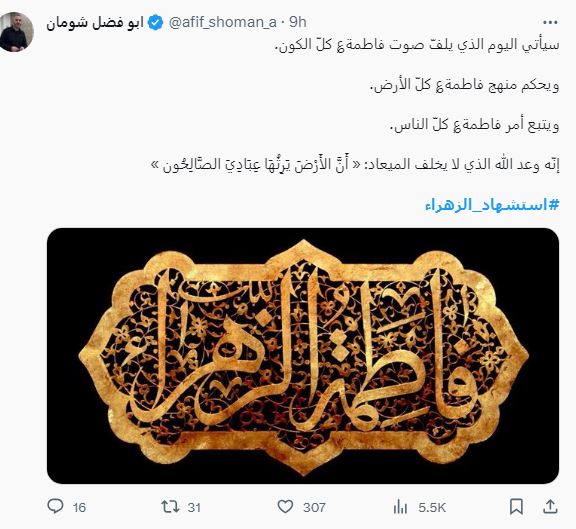
Task: Click the like count 307
Action: click(314, 508)
